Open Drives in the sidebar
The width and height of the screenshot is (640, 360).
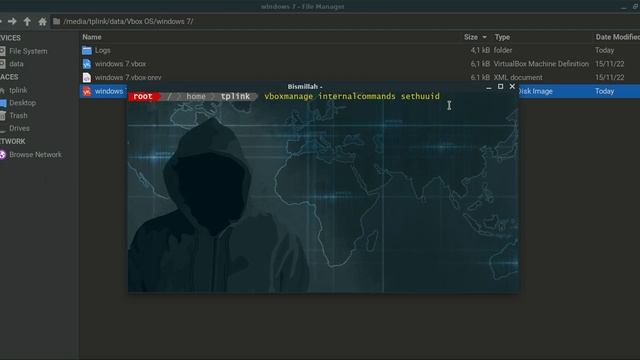coord(19,128)
